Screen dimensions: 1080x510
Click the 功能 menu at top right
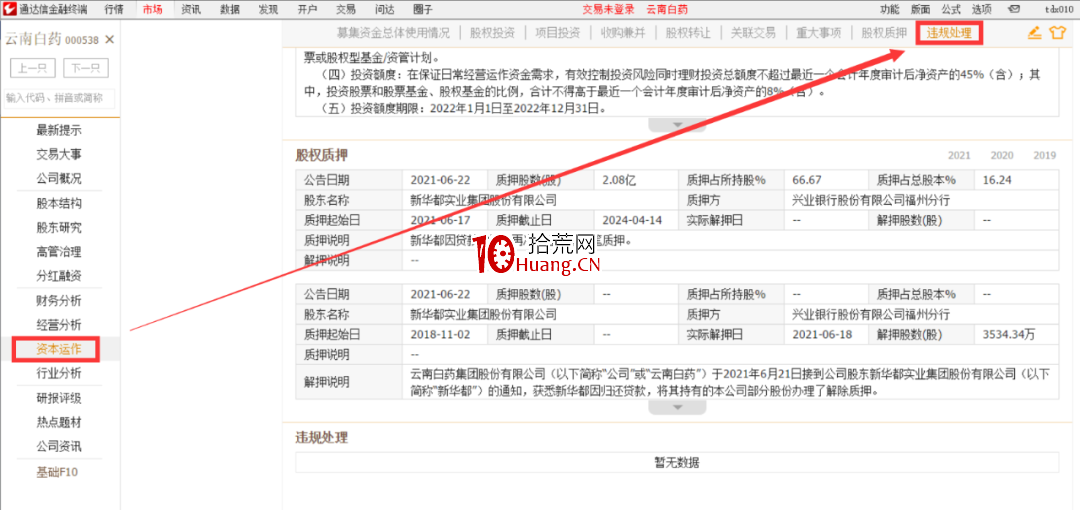coord(890,9)
